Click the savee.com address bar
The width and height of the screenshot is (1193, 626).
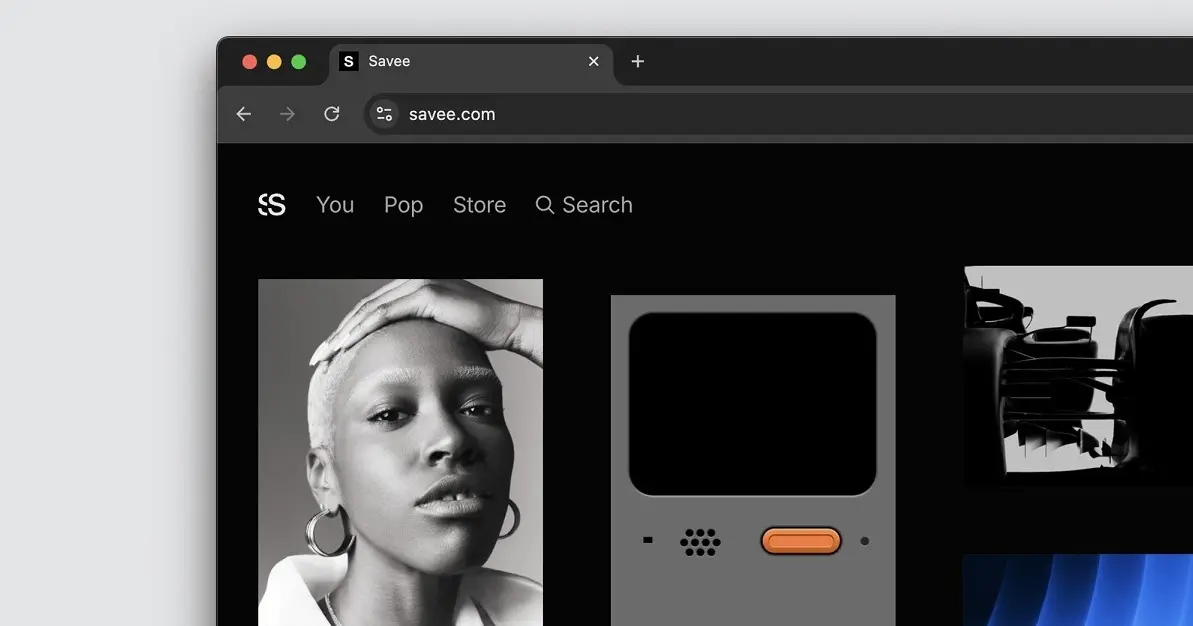tap(778, 114)
